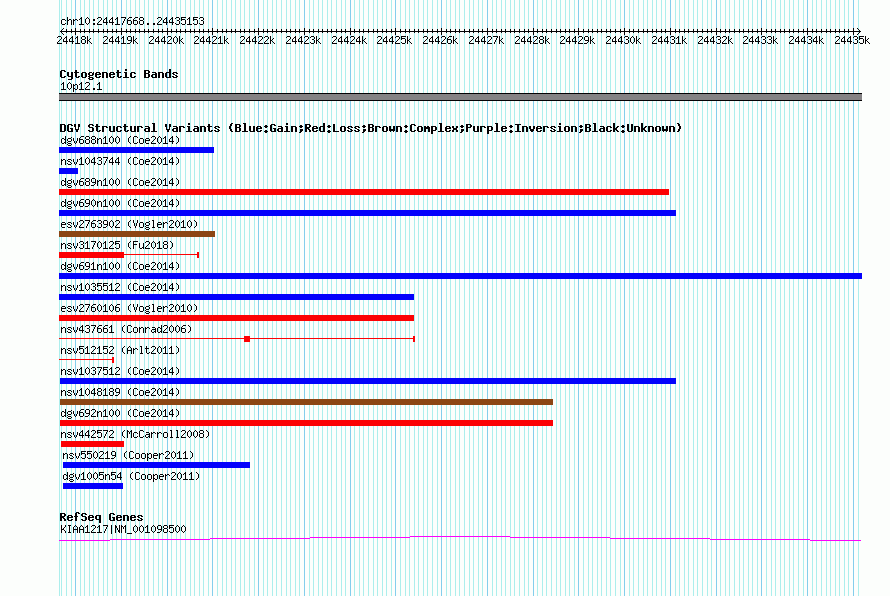Click the 10p12.1 band label
This screenshot has height=596, width=890.
click(x=81, y=86)
